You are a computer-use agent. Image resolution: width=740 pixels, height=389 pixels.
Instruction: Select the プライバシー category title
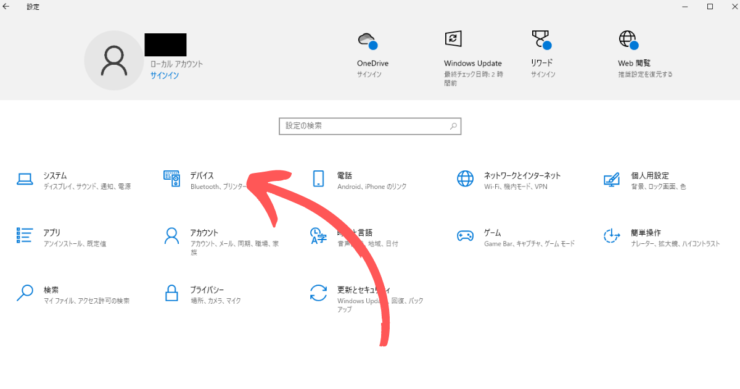click(x=207, y=289)
